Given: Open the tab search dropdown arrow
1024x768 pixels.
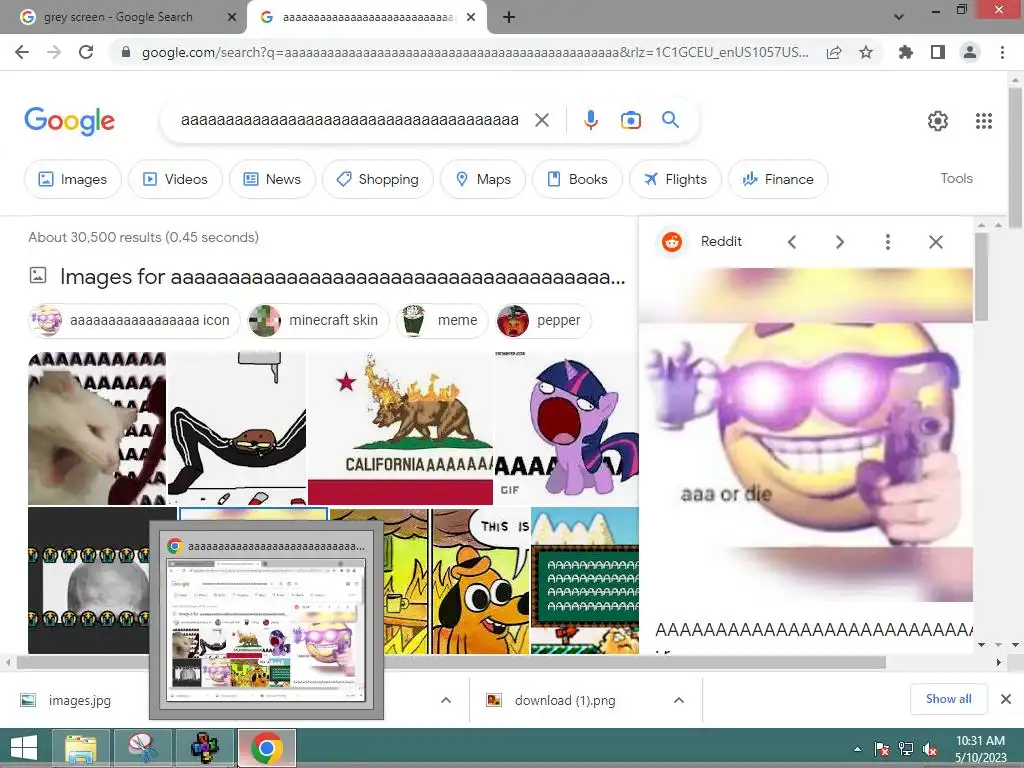Looking at the screenshot, I should [899, 17].
